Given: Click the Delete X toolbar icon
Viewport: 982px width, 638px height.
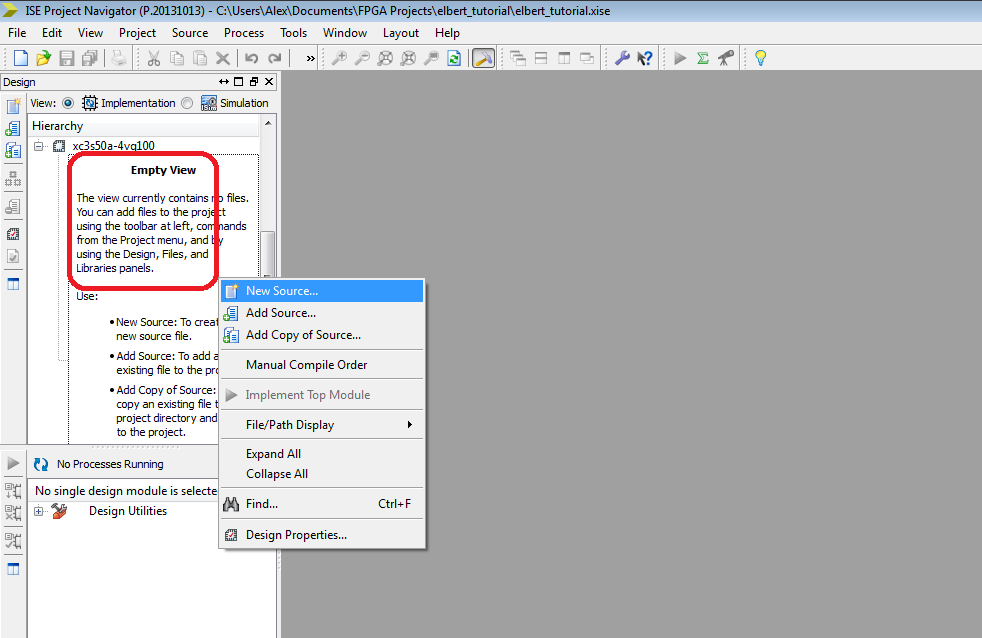Looking at the screenshot, I should click(x=222, y=58).
